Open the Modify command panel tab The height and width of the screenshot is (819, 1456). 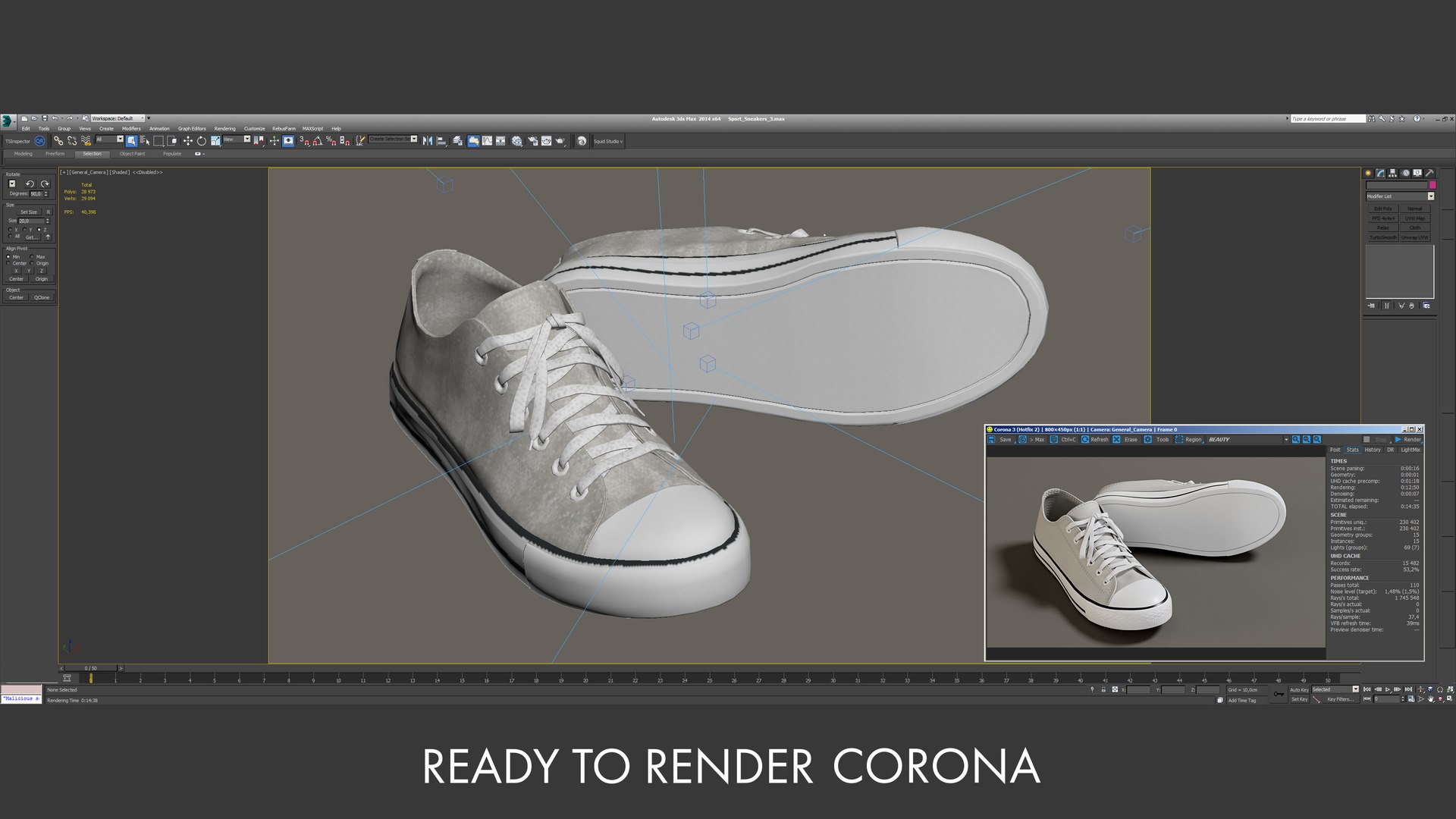(x=1381, y=173)
